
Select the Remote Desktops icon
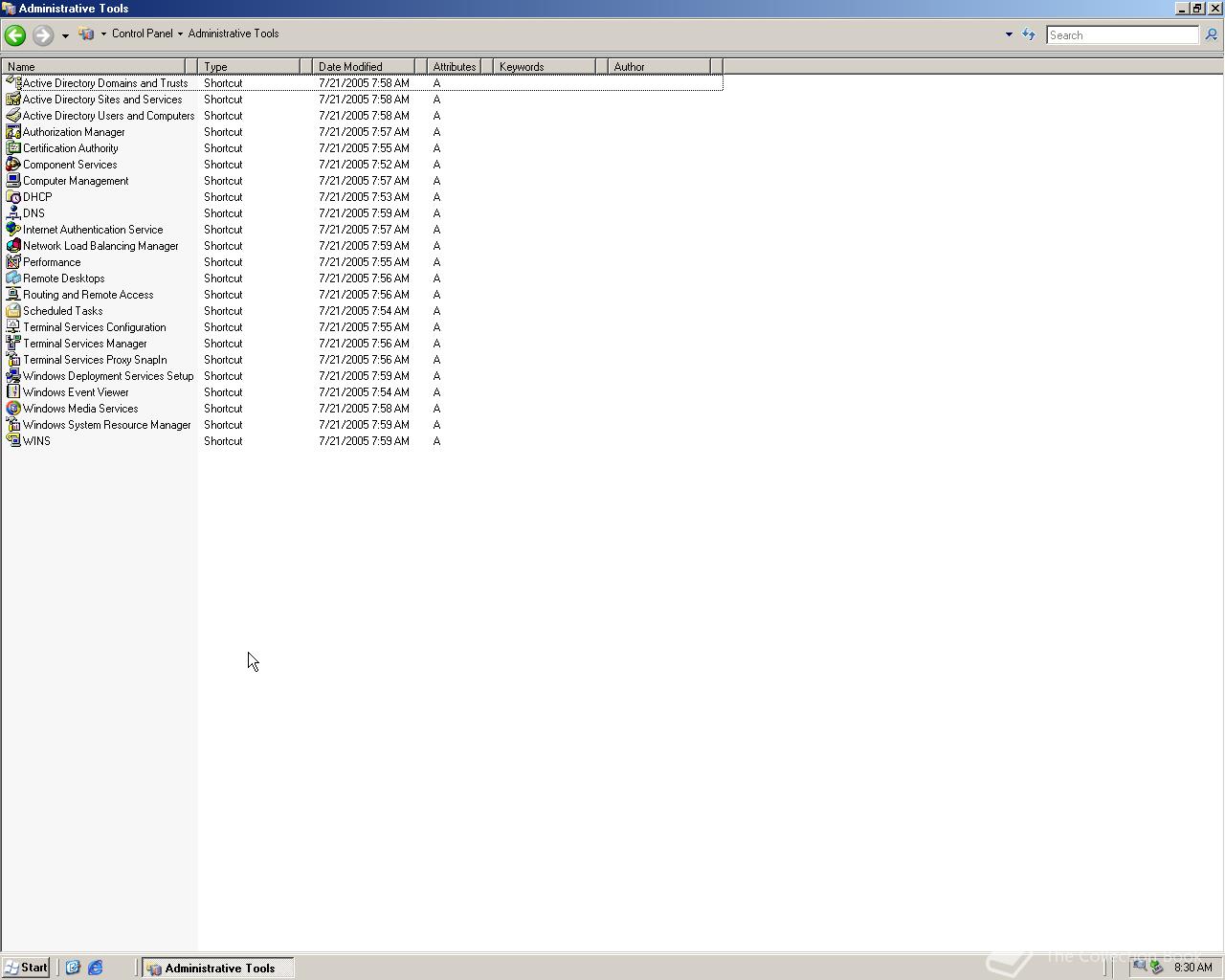coord(13,278)
